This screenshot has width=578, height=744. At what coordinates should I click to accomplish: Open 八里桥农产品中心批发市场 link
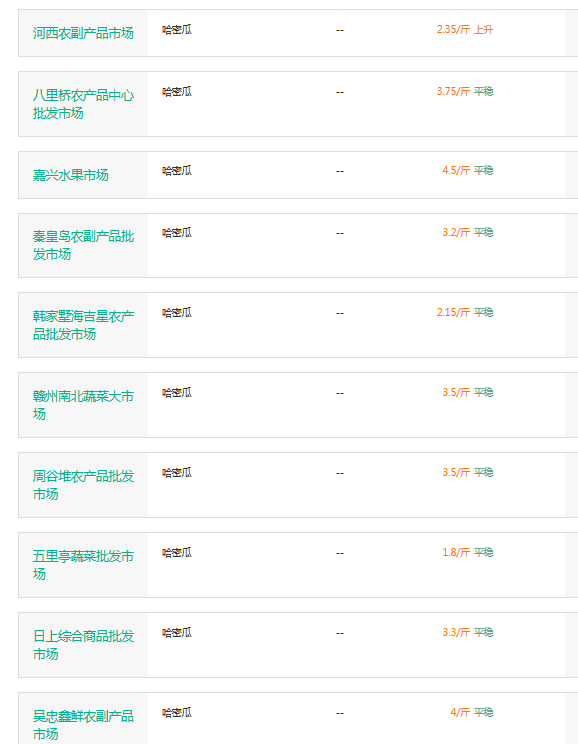point(83,104)
